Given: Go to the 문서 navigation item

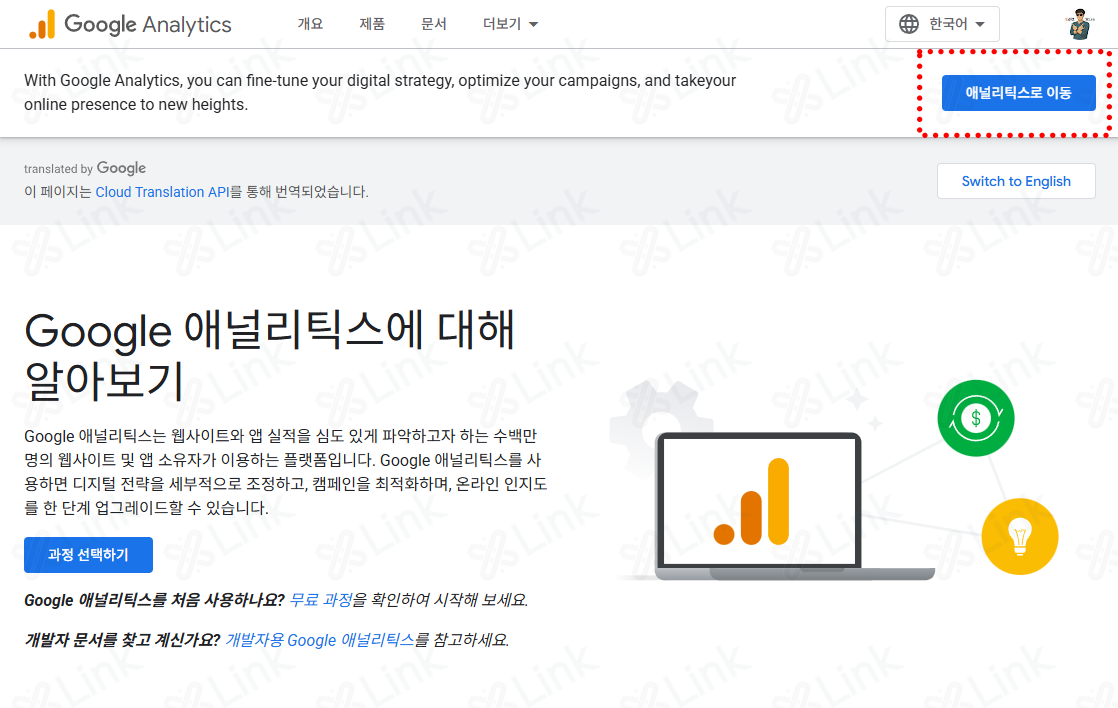Looking at the screenshot, I should point(434,24).
